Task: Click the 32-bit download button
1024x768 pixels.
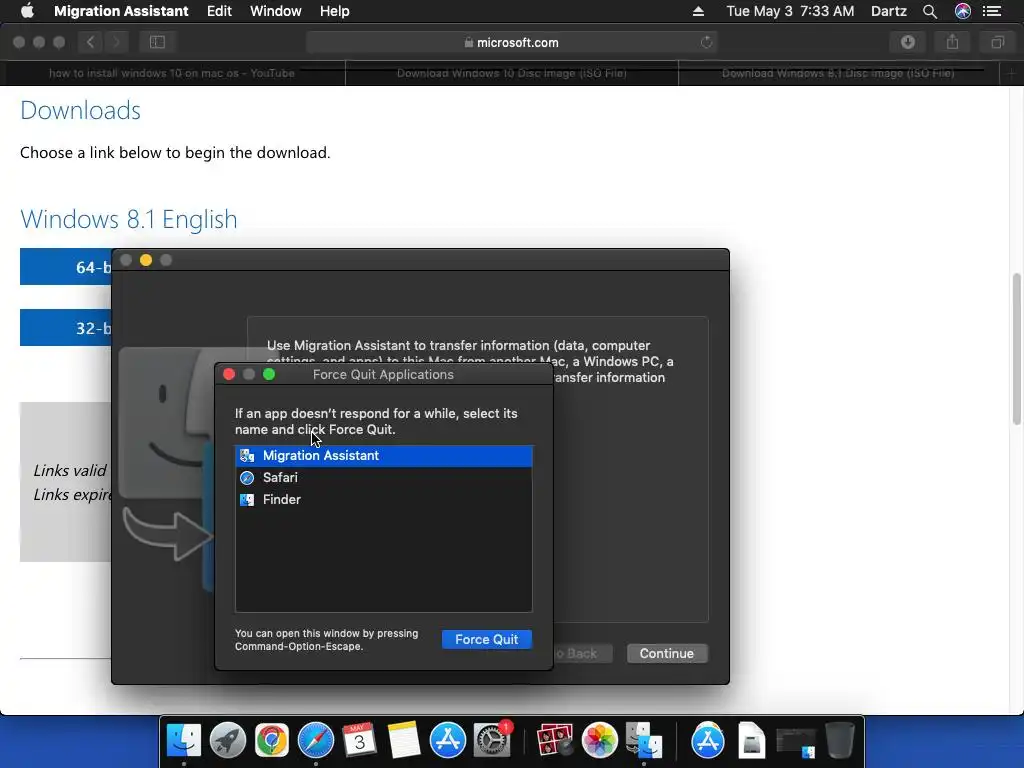Action: pyautogui.click(x=66, y=327)
